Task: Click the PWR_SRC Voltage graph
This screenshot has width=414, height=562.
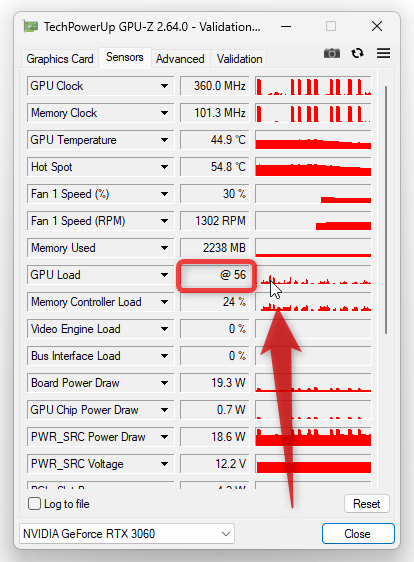Action: point(313,464)
